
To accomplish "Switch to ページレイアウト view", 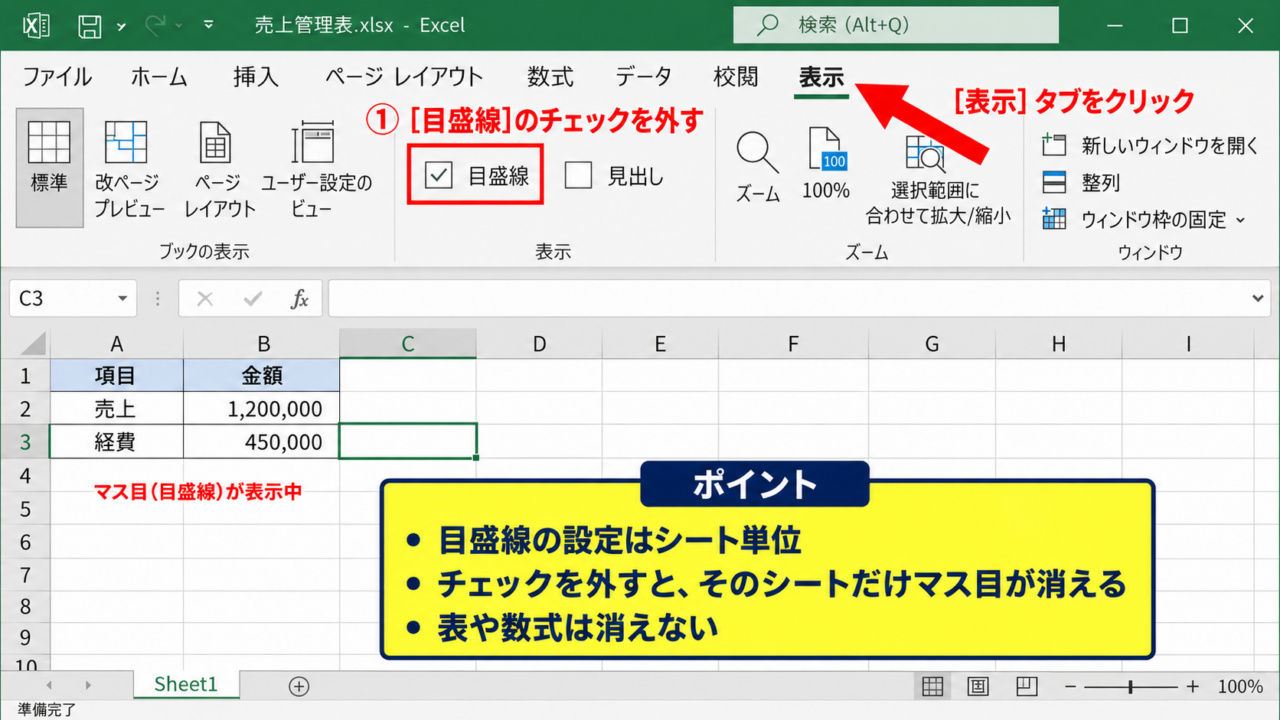I will pos(219,167).
